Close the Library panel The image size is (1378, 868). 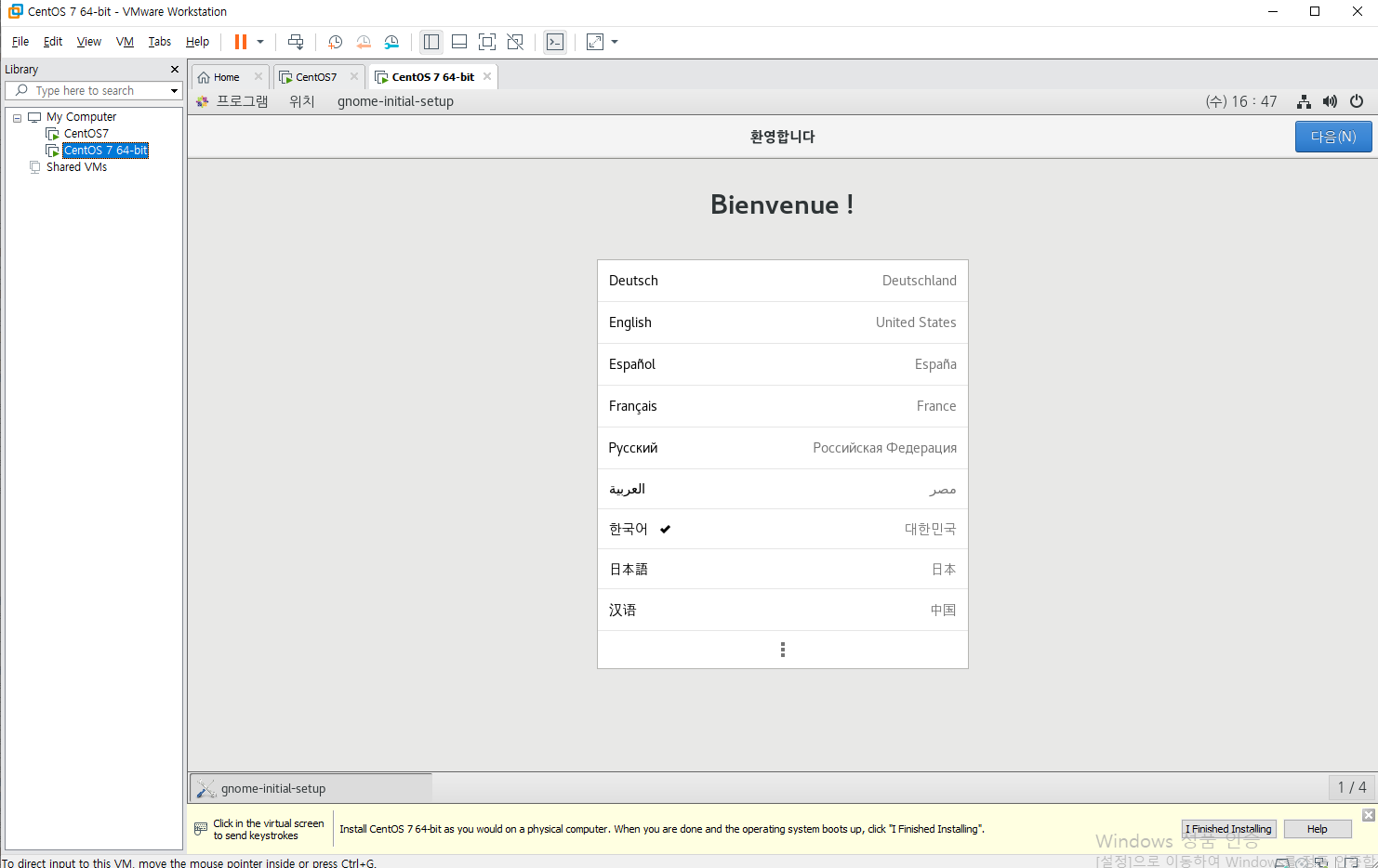coord(175,70)
